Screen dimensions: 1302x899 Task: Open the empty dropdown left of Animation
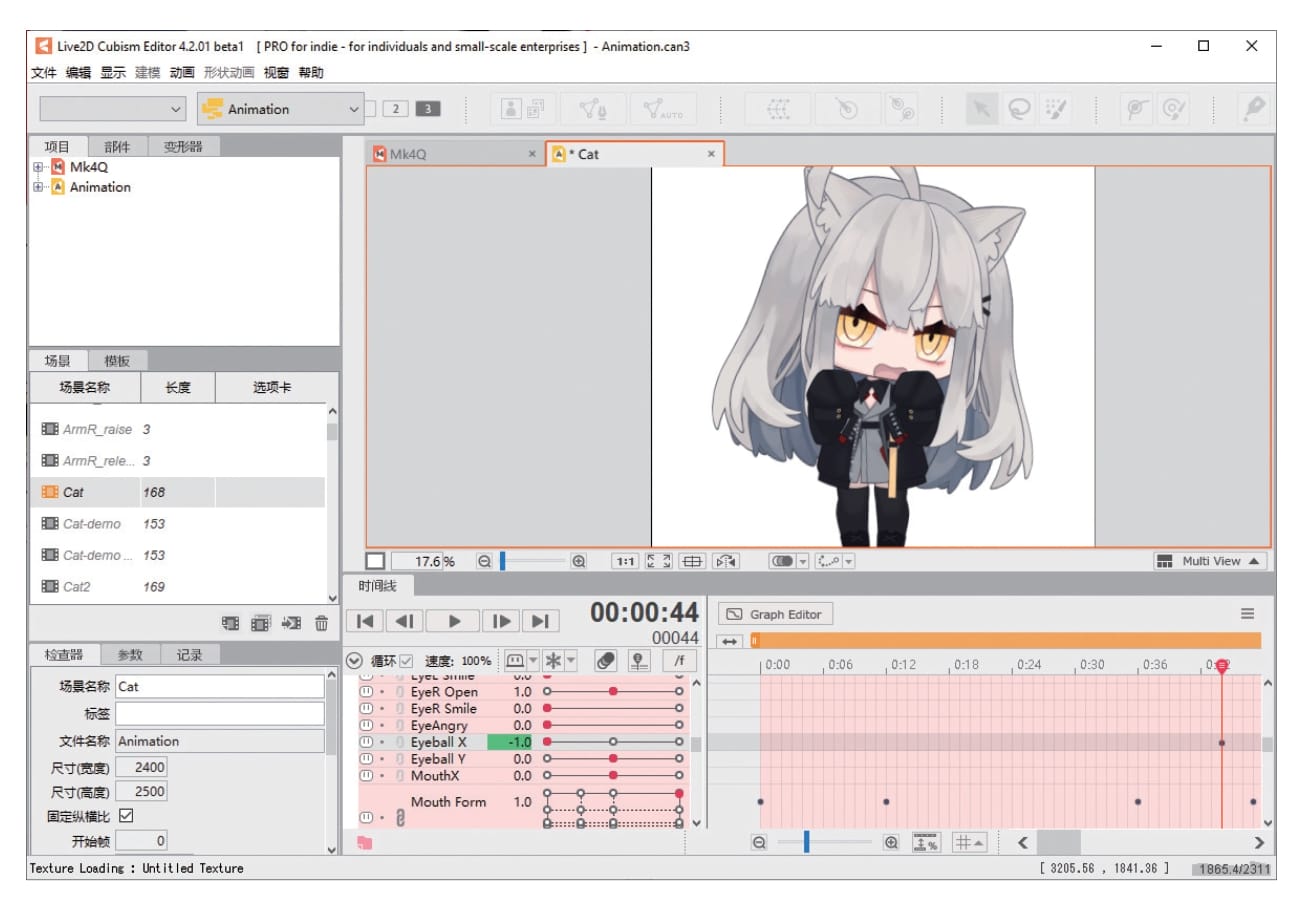click(113, 109)
